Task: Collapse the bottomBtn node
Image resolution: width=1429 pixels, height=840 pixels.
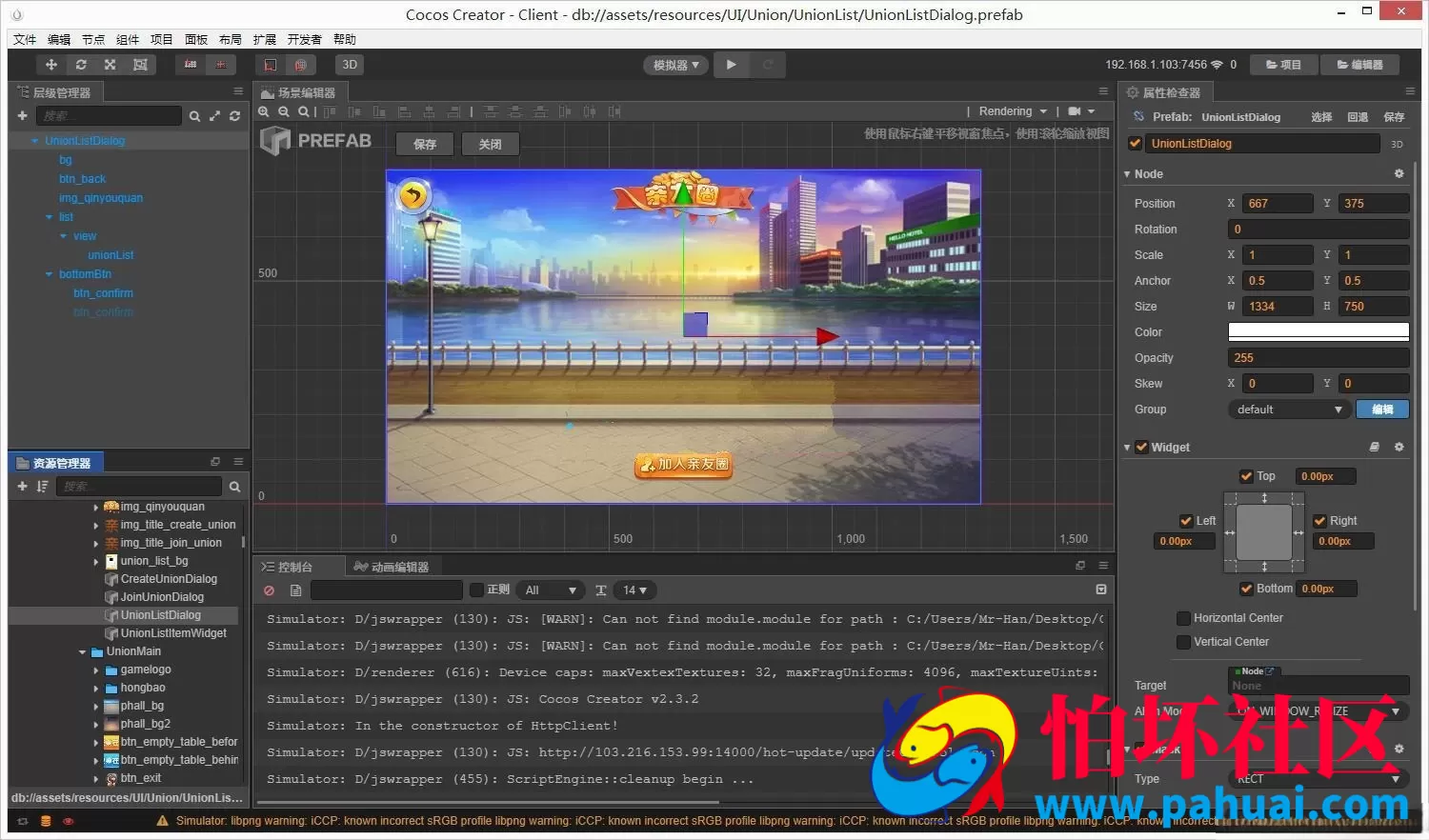Action: click(50, 274)
